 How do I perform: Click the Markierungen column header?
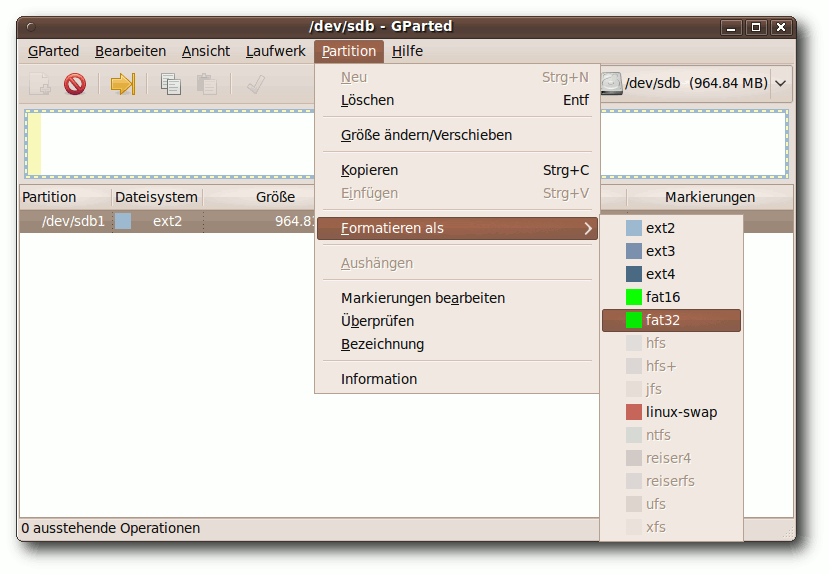click(710, 197)
